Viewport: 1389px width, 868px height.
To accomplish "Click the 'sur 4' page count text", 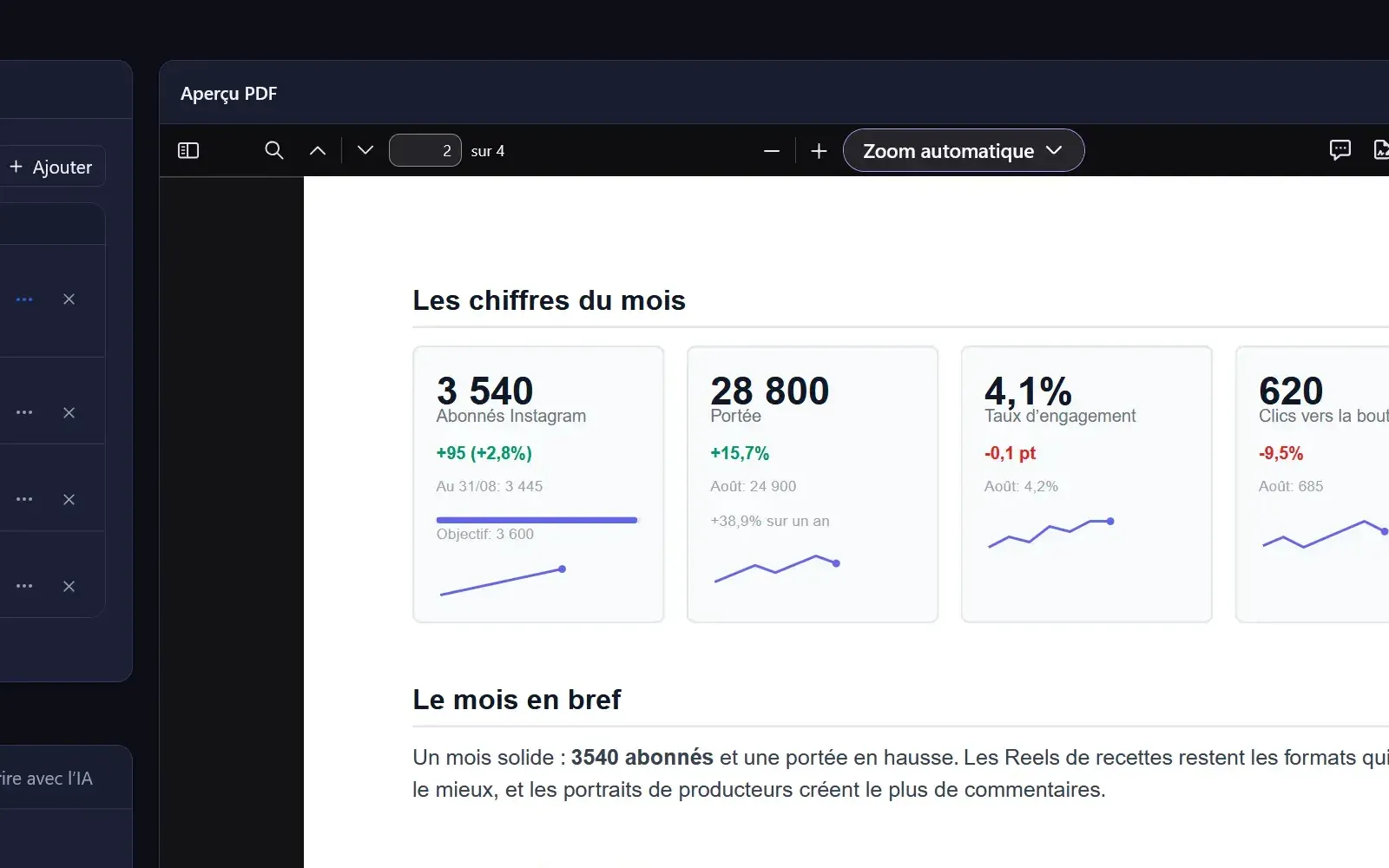I will (x=488, y=151).
